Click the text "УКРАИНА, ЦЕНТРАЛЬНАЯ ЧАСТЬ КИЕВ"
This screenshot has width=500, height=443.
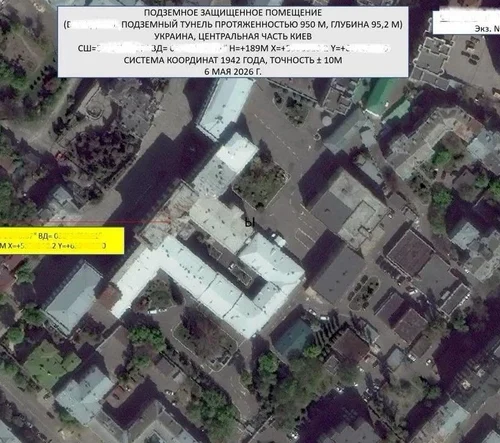coord(233,36)
